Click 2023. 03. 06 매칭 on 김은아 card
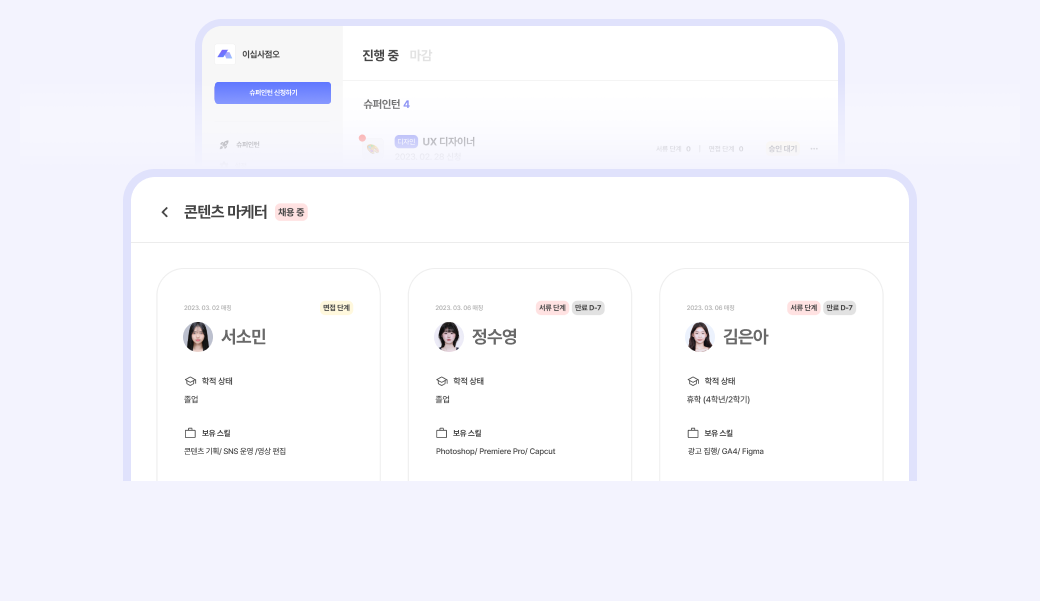This screenshot has height=601, width=1040. [710, 308]
